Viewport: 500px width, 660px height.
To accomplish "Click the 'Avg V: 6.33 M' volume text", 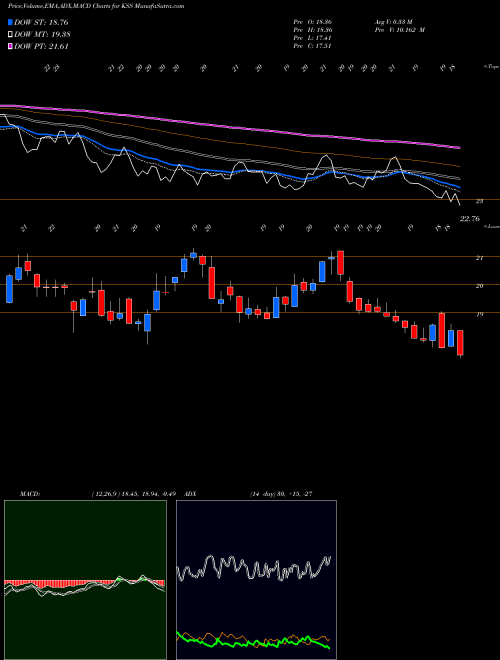I will tap(392, 21).
